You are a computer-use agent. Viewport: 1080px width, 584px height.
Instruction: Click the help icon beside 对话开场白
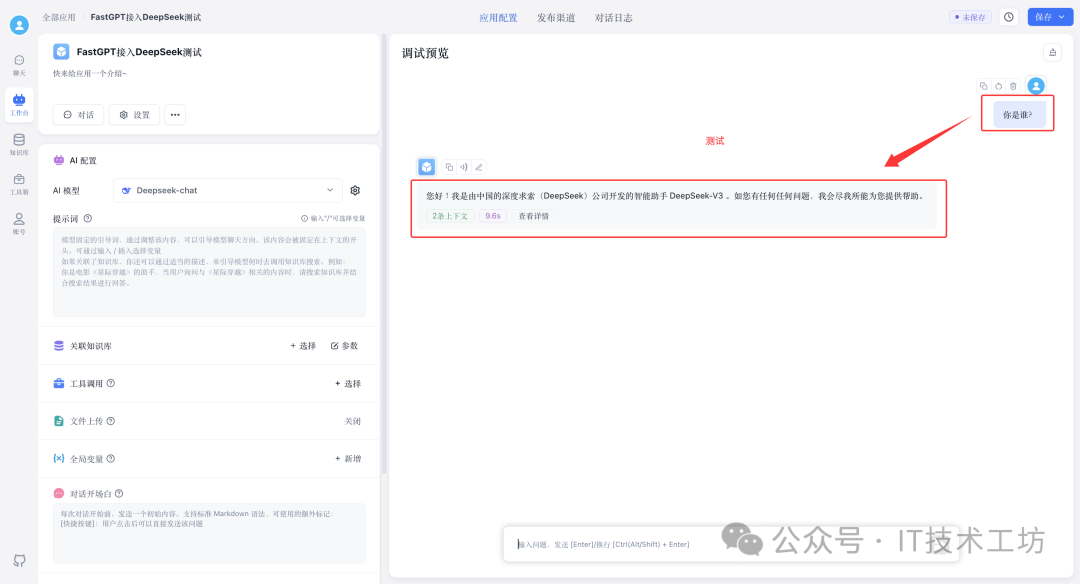click(119, 493)
